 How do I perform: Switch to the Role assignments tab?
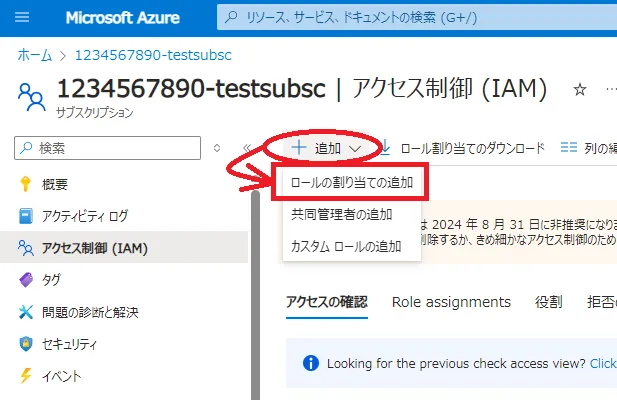point(451,302)
